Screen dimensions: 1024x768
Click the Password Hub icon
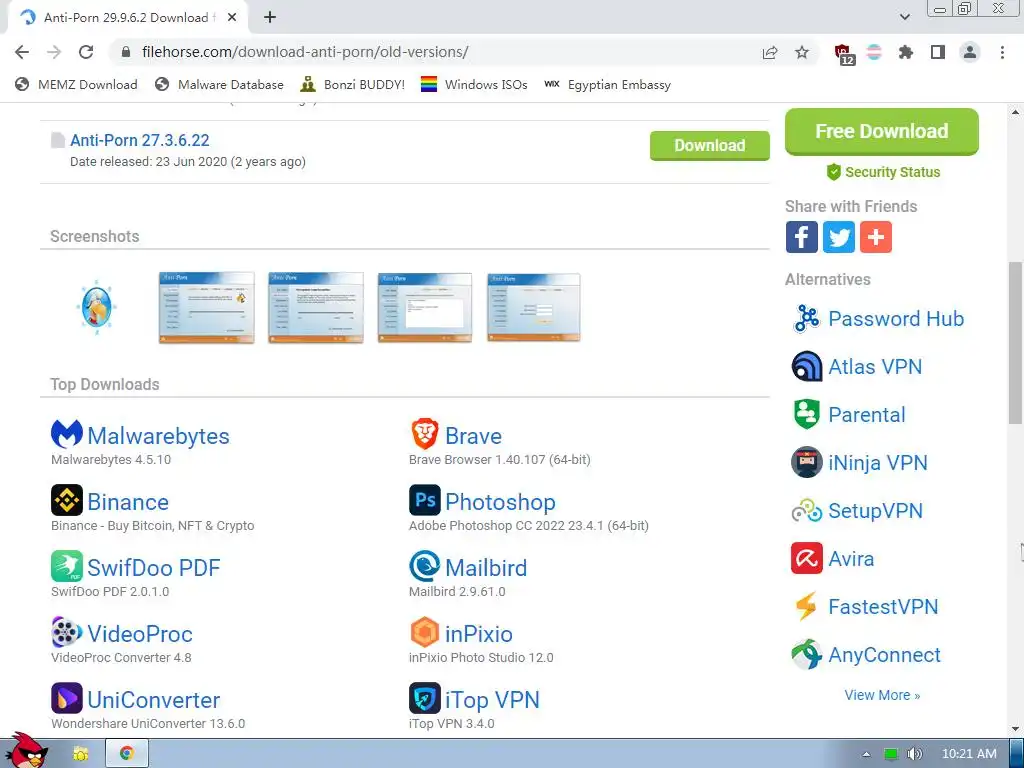point(807,319)
